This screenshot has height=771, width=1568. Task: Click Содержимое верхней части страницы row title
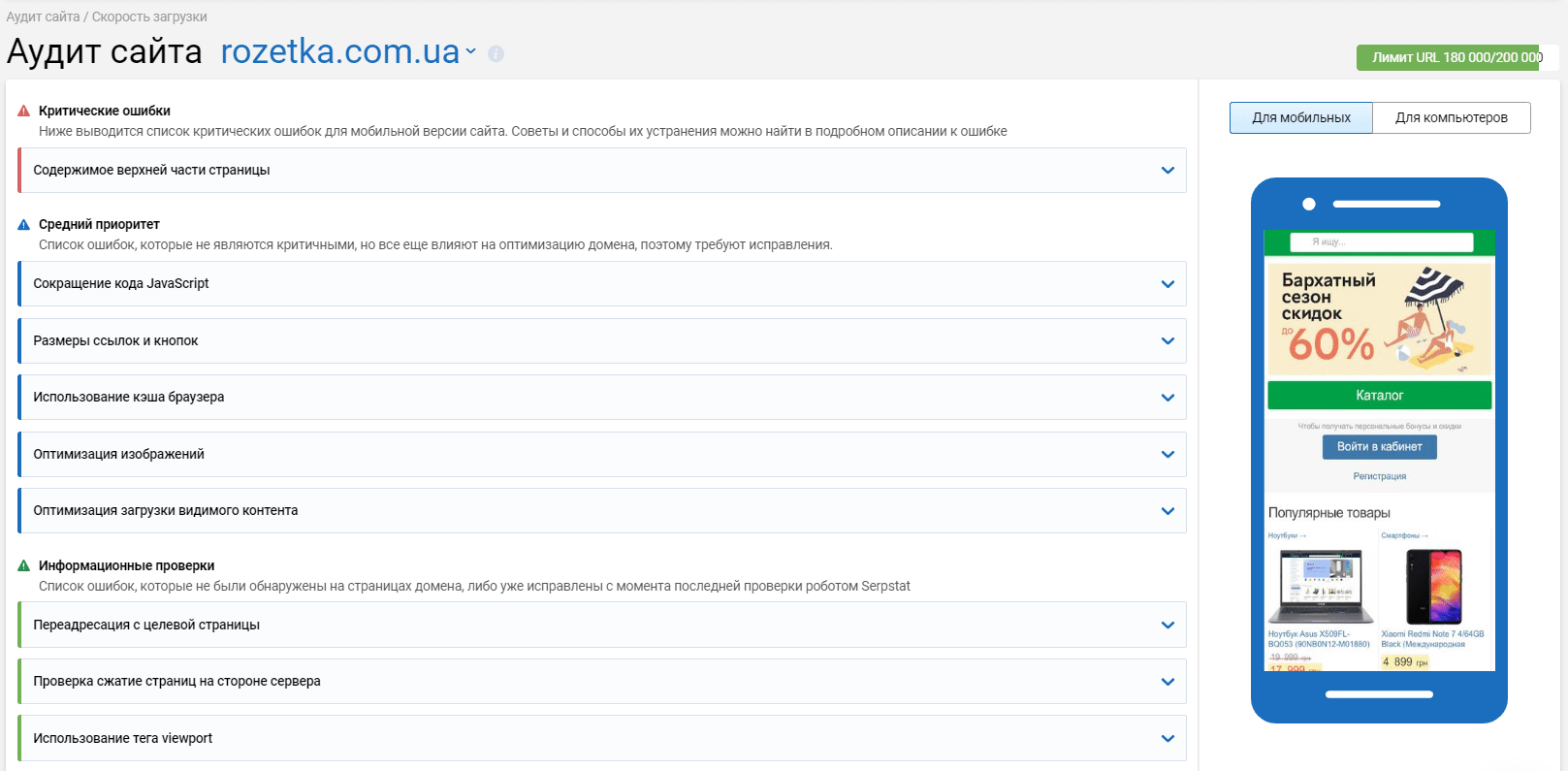tap(151, 170)
